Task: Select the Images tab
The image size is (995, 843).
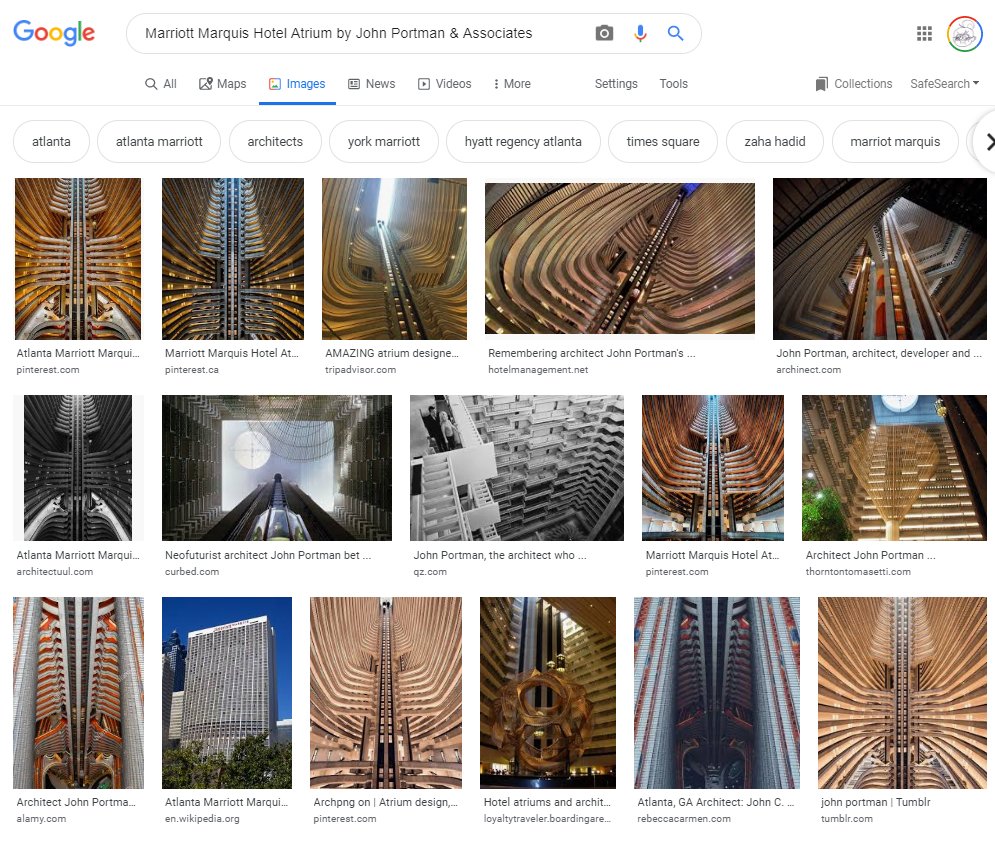Action: (x=297, y=84)
